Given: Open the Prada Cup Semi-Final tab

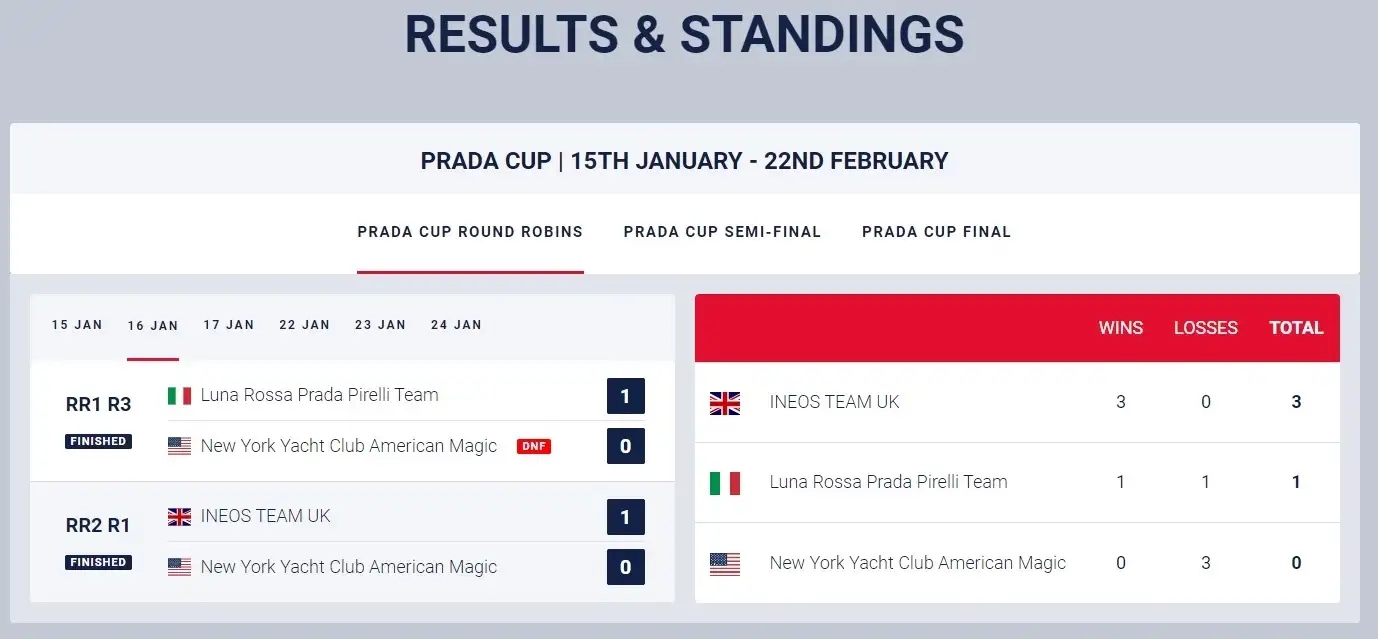Looking at the screenshot, I should (722, 232).
